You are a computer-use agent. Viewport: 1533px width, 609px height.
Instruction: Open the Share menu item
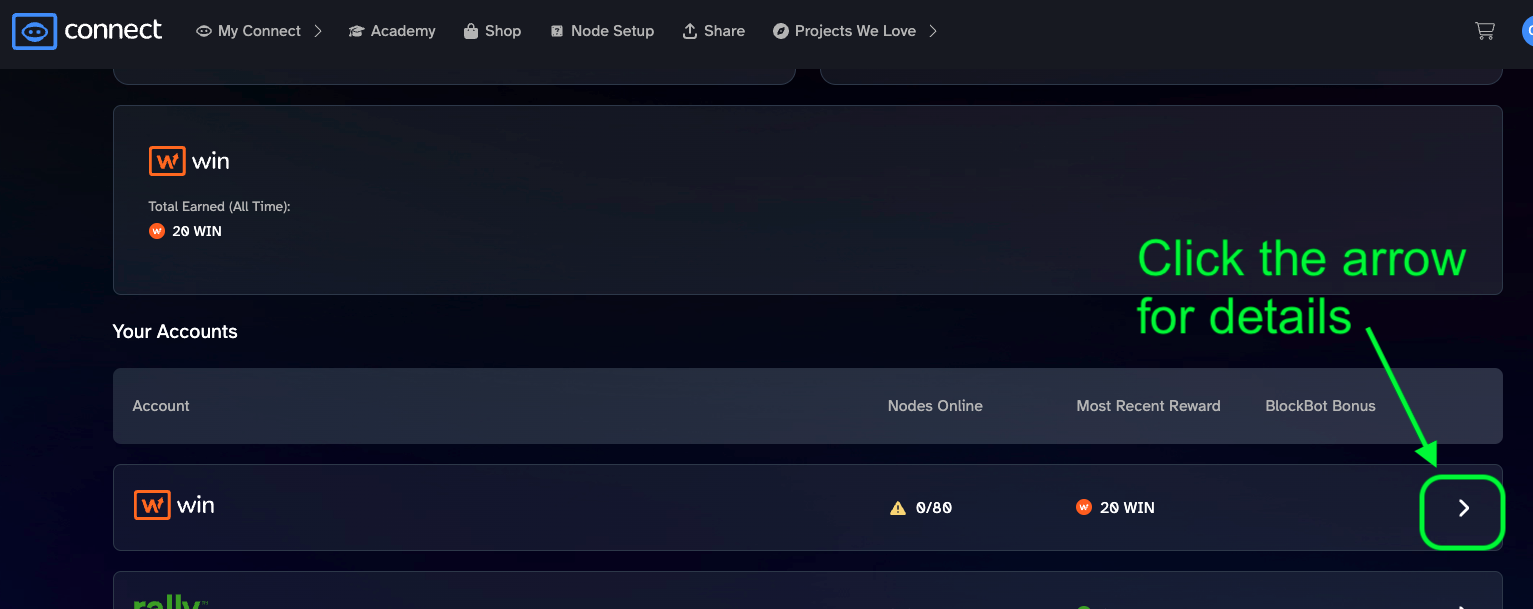click(x=714, y=31)
